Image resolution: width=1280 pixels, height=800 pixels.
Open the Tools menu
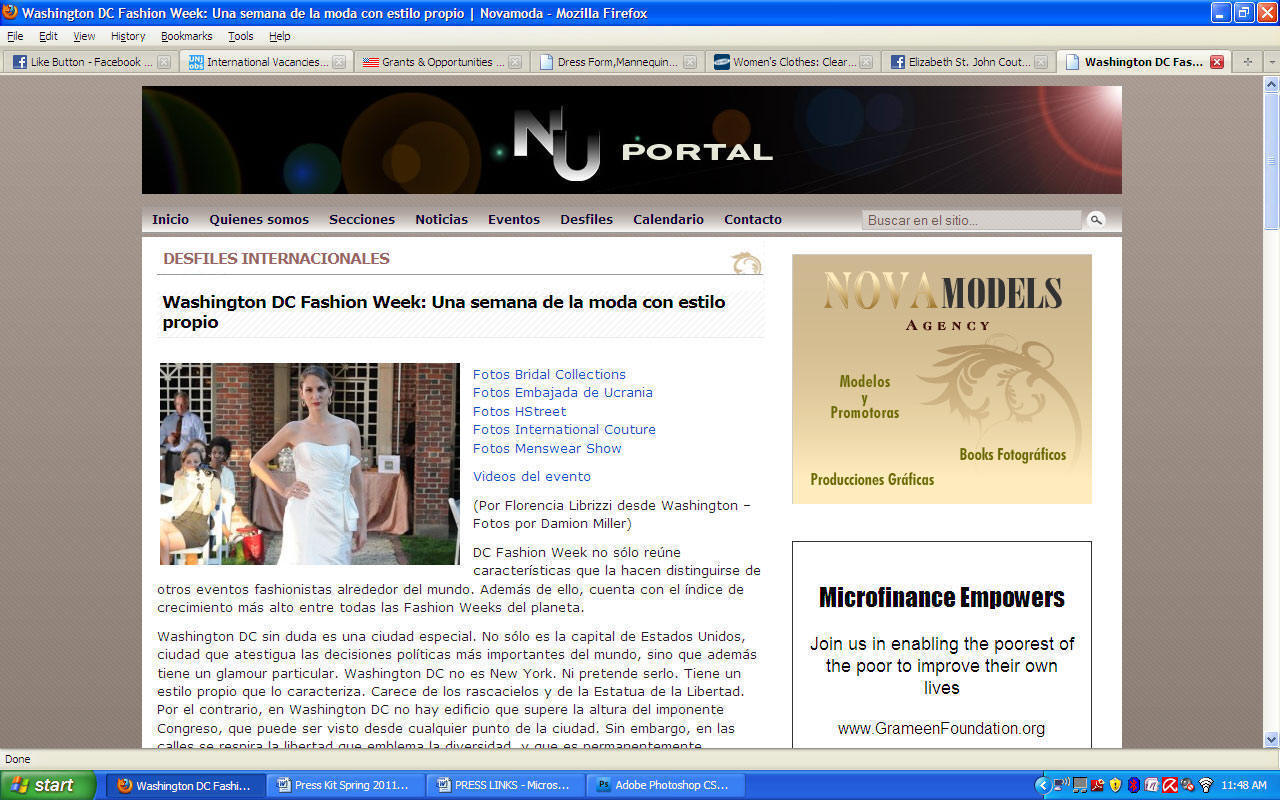tap(240, 36)
